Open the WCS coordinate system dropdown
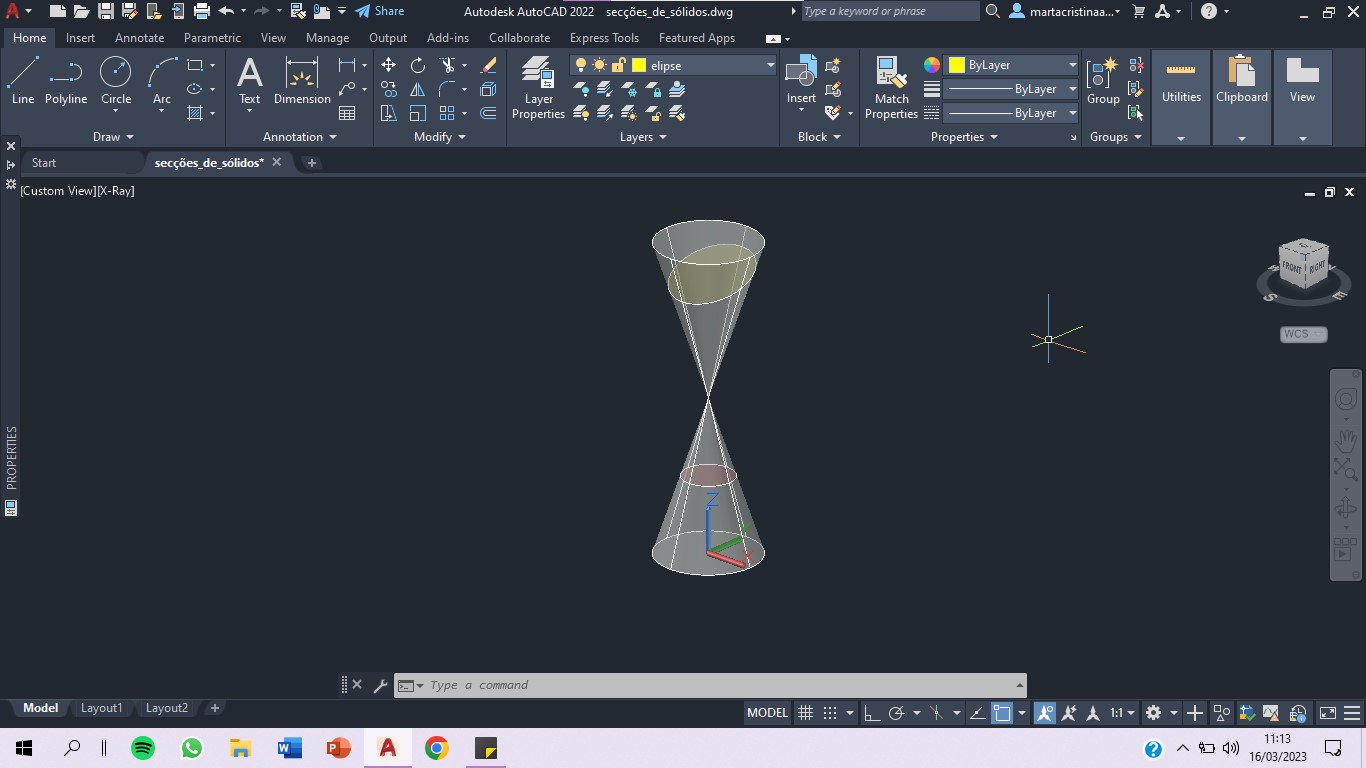The height and width of the screenshot is (768, 1366). 1303,334
